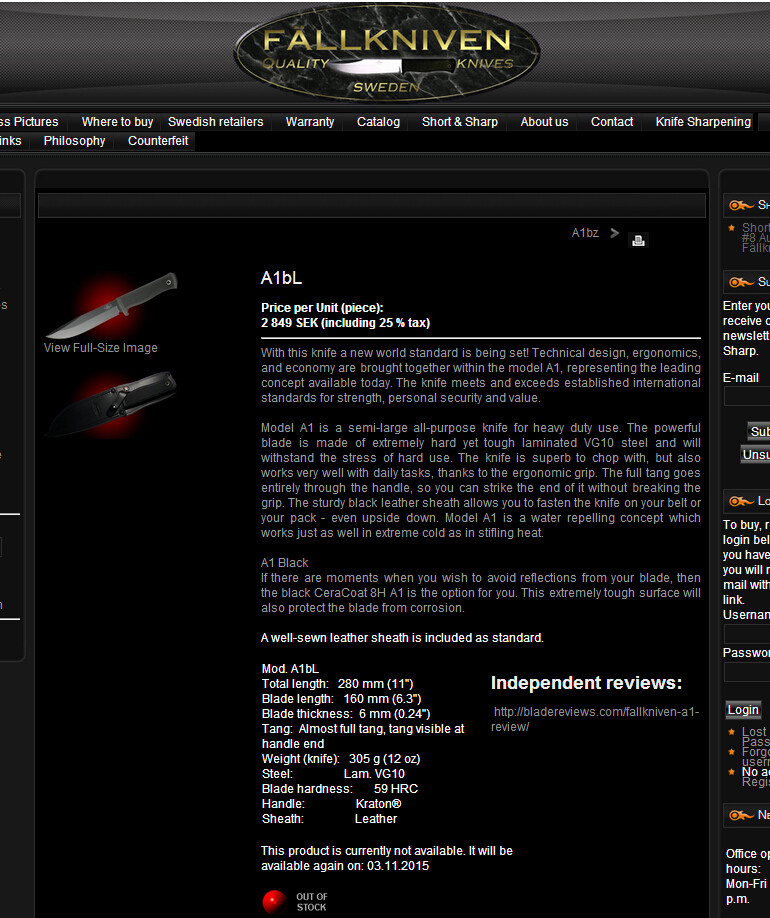This screenshot has width=770, height=918.
Task: Click the 'A1 Black' subheading
Action: point(285,563)
